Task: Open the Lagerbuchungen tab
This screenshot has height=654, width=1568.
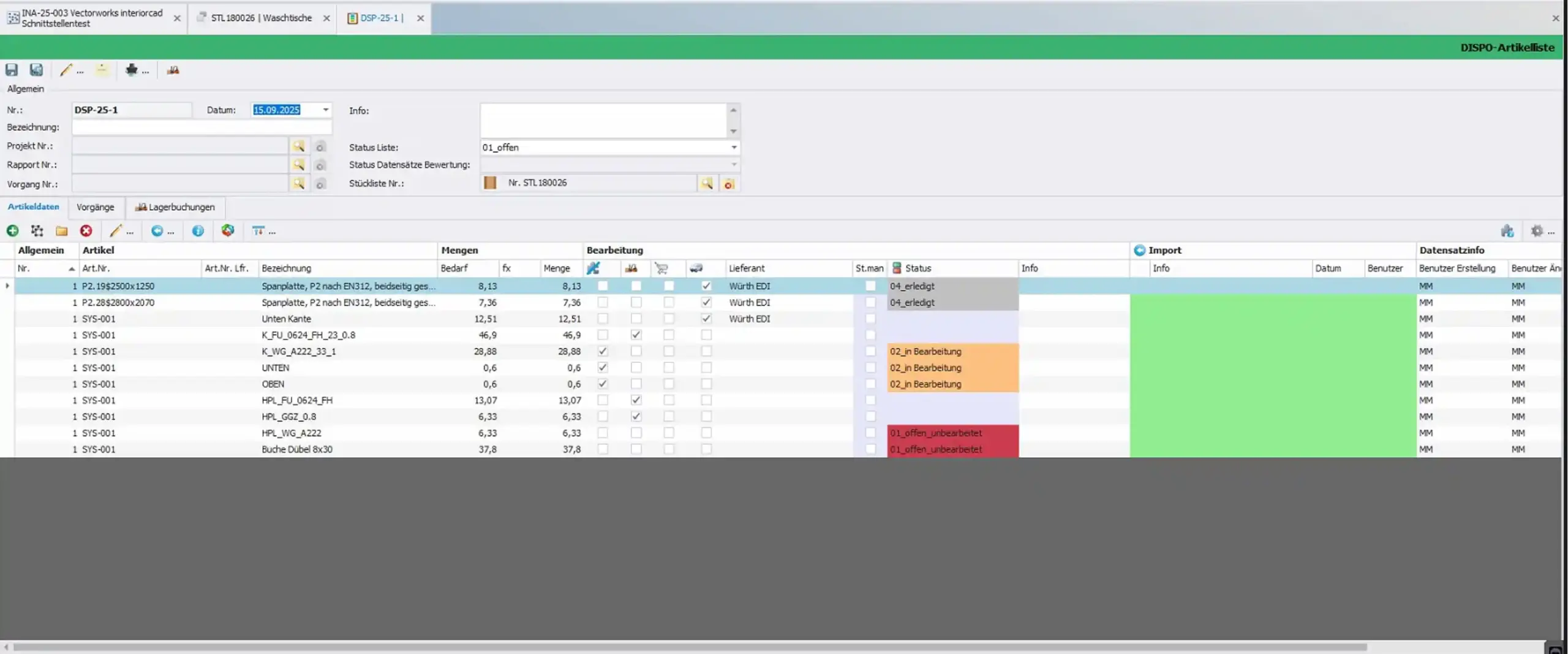Action: (x=175, y=207)
